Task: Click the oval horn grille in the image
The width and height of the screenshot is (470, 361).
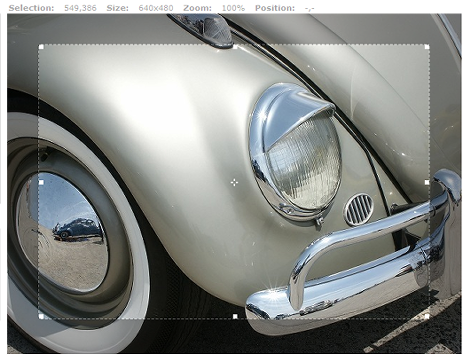Action: point(359,209)
